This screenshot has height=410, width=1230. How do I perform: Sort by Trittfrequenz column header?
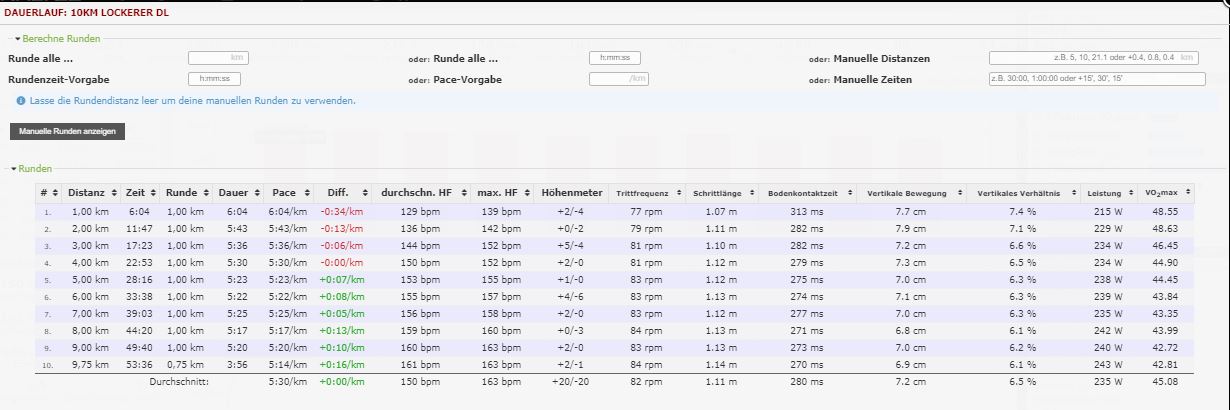click(646, 192)
